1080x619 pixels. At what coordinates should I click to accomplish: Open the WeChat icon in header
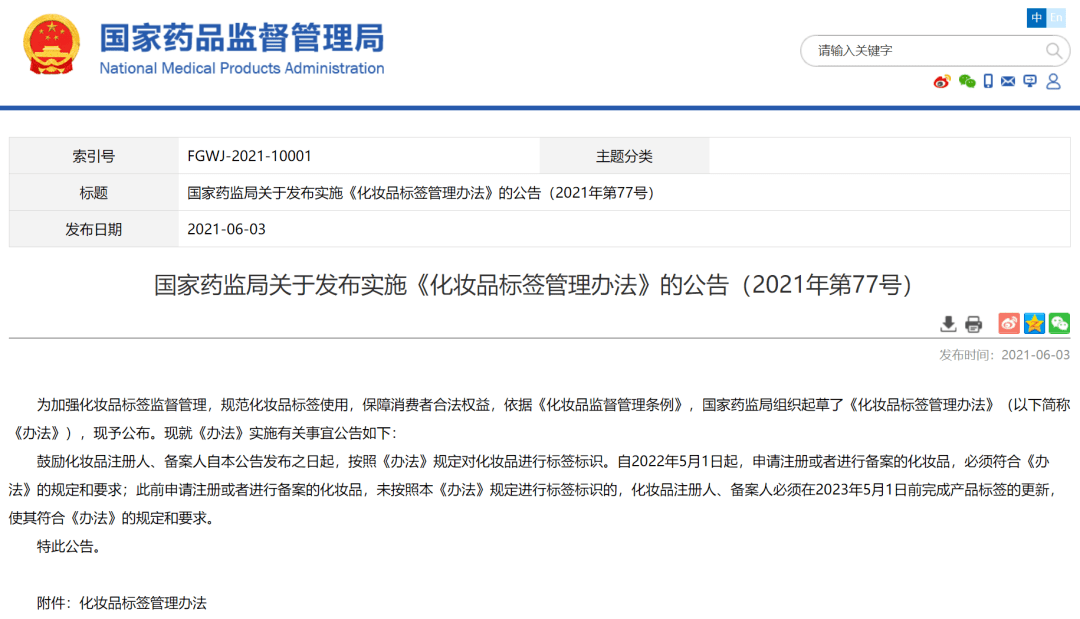pos(966,81)
